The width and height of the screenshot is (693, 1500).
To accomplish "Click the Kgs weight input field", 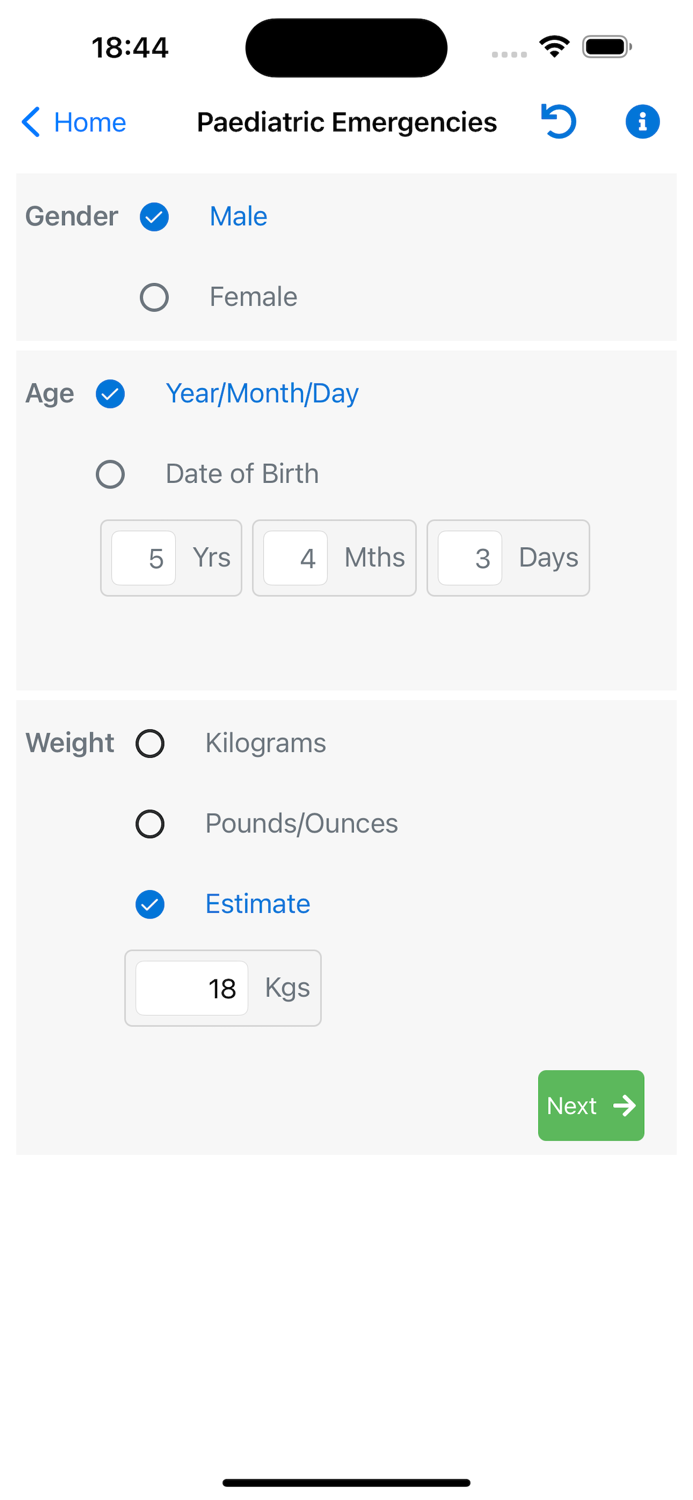I will 192,988.
